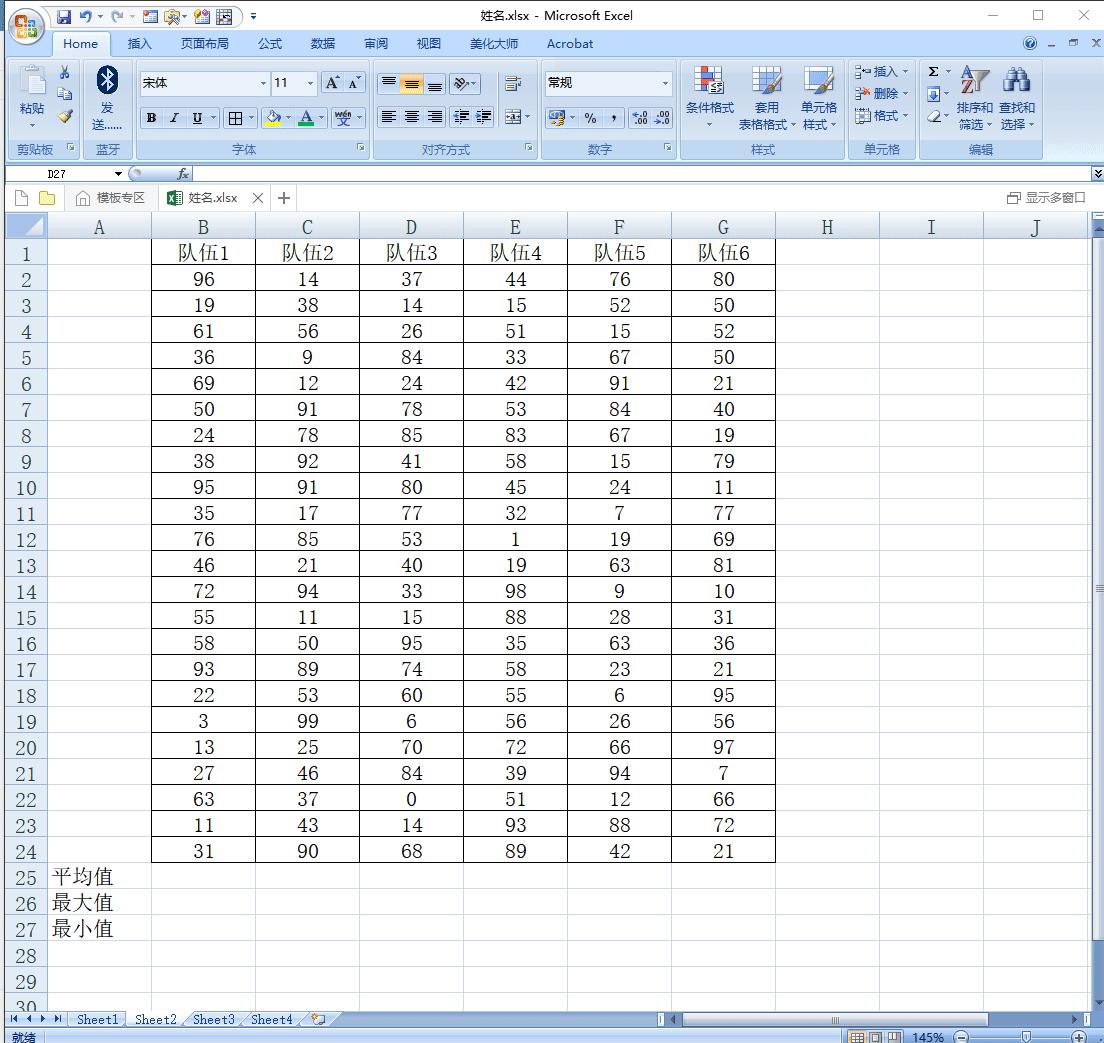Image resolution: width=1104 pixels, height=1043 pixels.
Task: Switch to the 公式 (Formulas) ribbon tab
Action: 269,43
